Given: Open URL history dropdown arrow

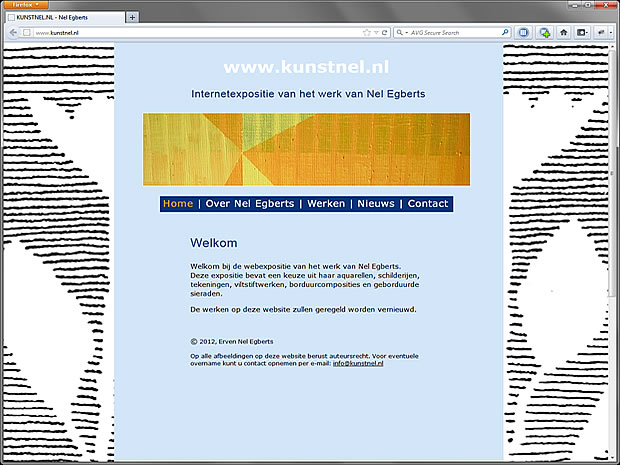Looking at the screenshot, I should click(376, 32).
